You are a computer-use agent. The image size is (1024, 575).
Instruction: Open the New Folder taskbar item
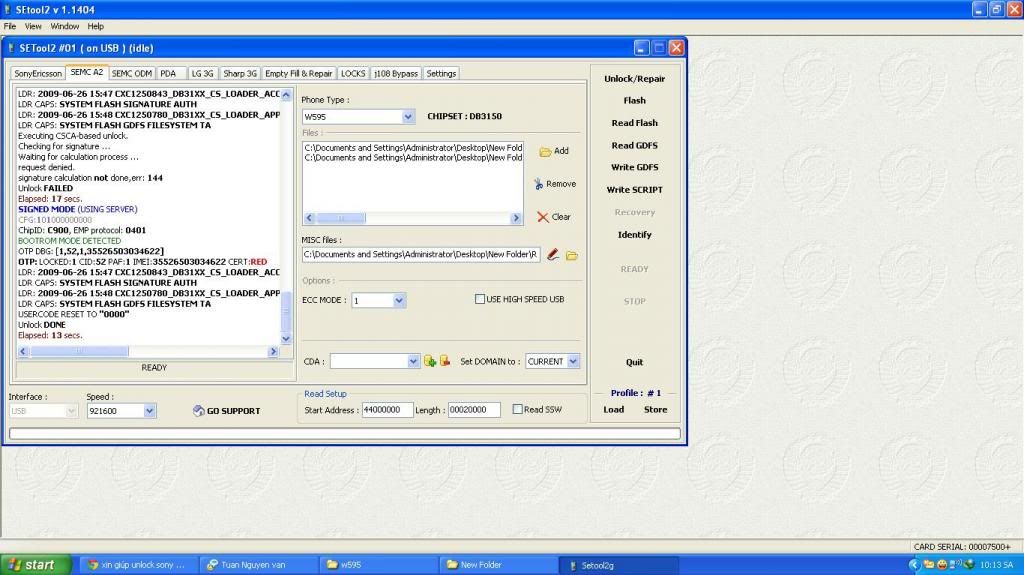point(498,565)
